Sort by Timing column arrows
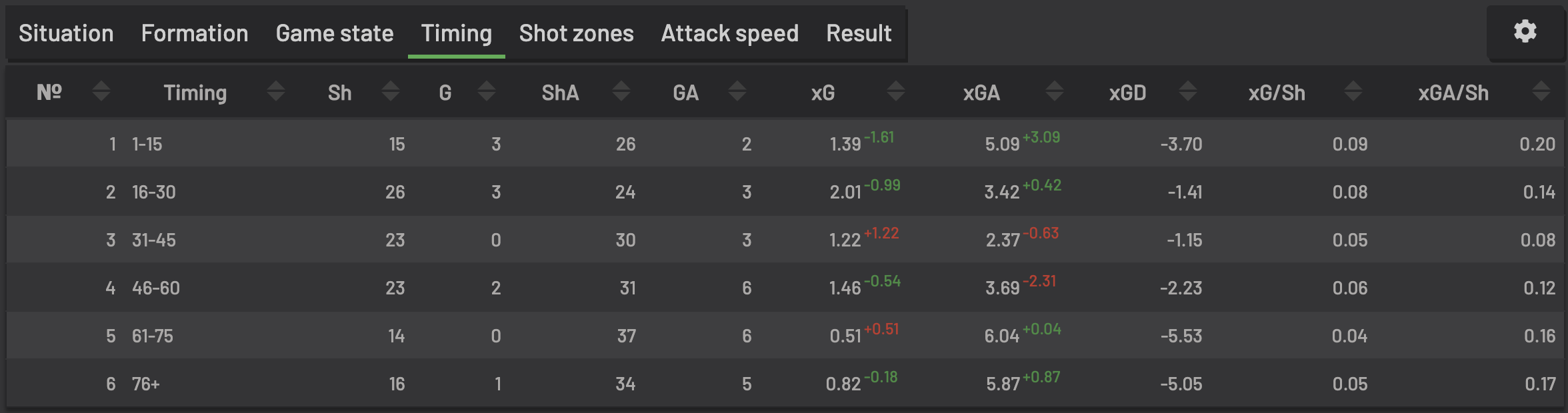This screenshot has width=1568, height=413. [276, 91]
